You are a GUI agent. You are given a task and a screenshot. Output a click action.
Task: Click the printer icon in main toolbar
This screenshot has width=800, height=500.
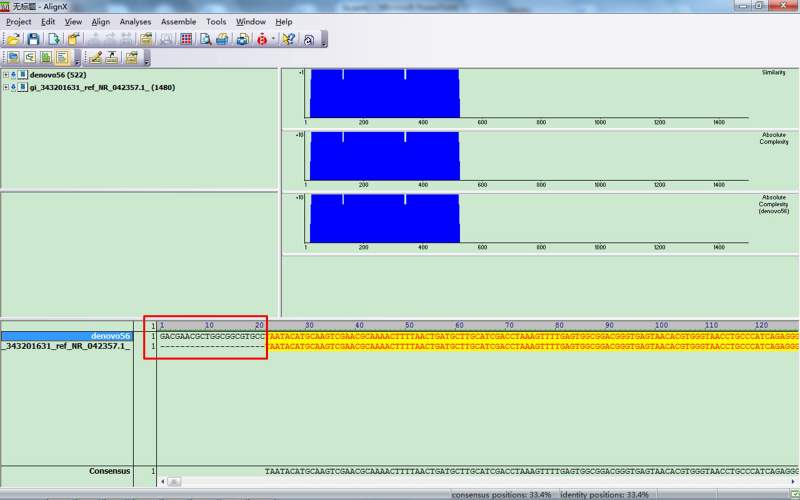tap(222, 39)
